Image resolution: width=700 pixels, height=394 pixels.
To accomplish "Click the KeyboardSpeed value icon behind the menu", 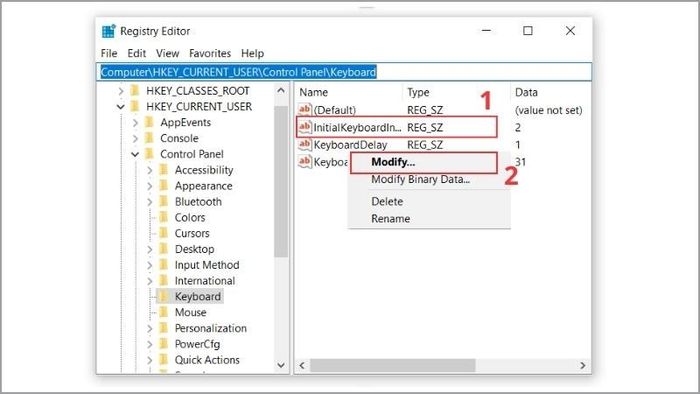I will click(x=304, y=162).
